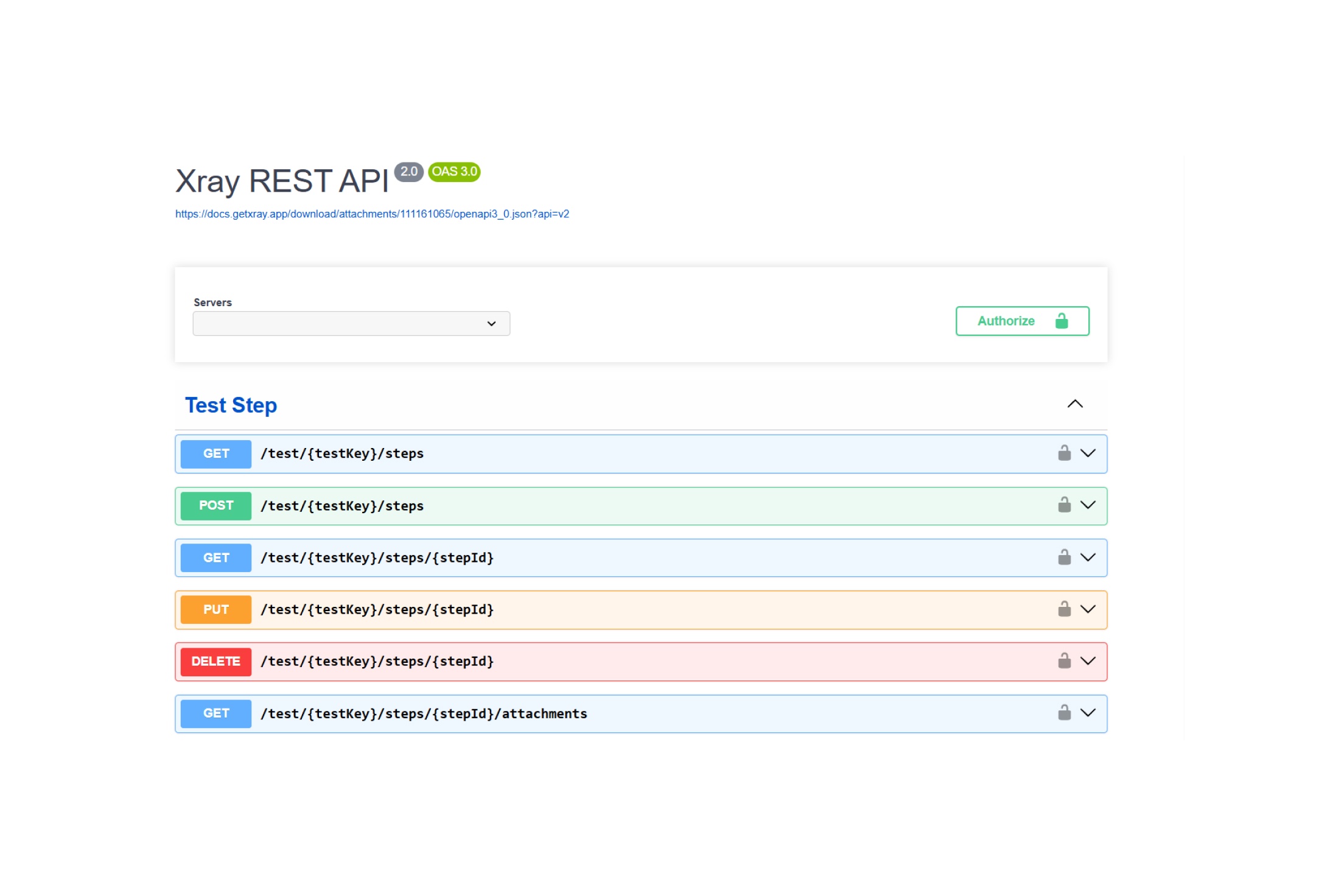
Task: Click path text of GET /test/{testKey}/steps/{stepId}
Action: click(x=377, y=558)
